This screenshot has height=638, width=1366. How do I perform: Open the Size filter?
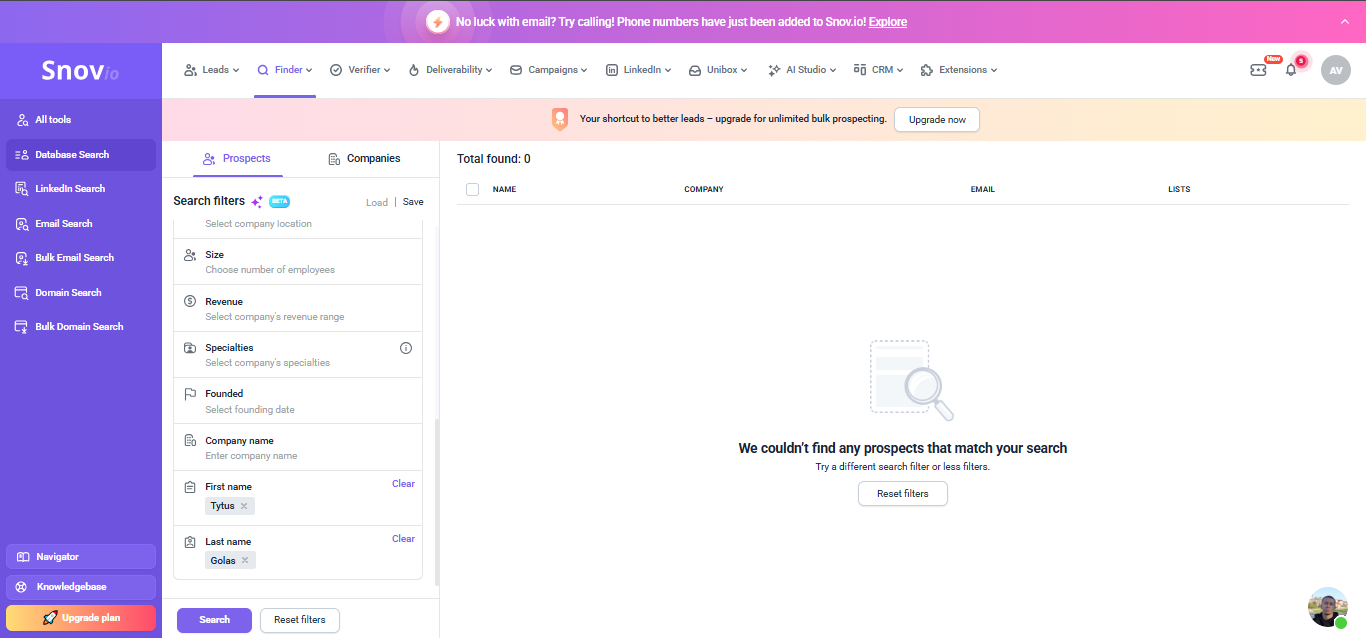tap(298, 262)
